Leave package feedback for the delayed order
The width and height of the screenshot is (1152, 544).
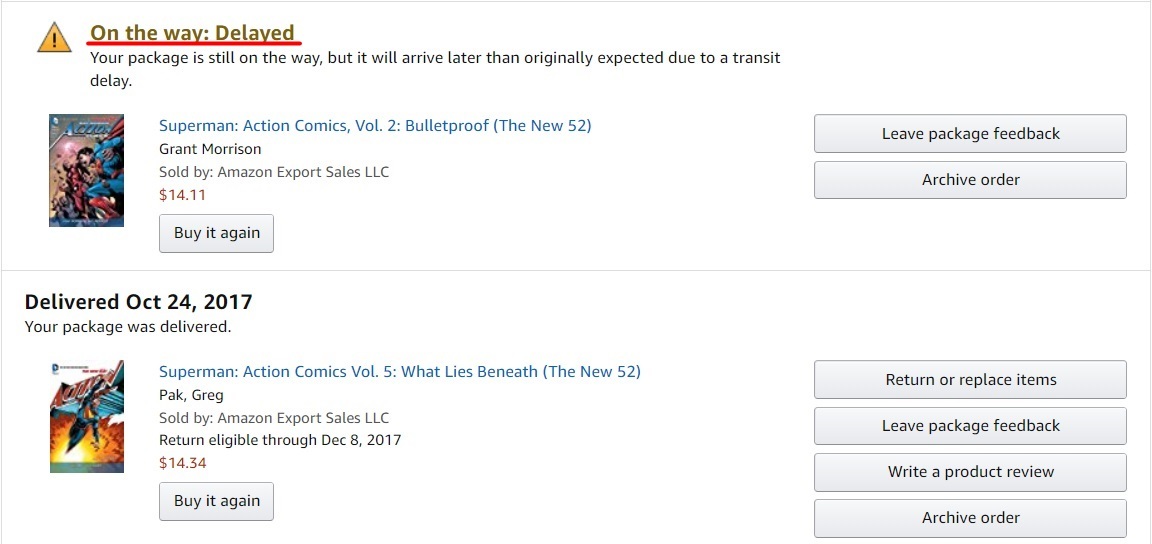(970, 134)
